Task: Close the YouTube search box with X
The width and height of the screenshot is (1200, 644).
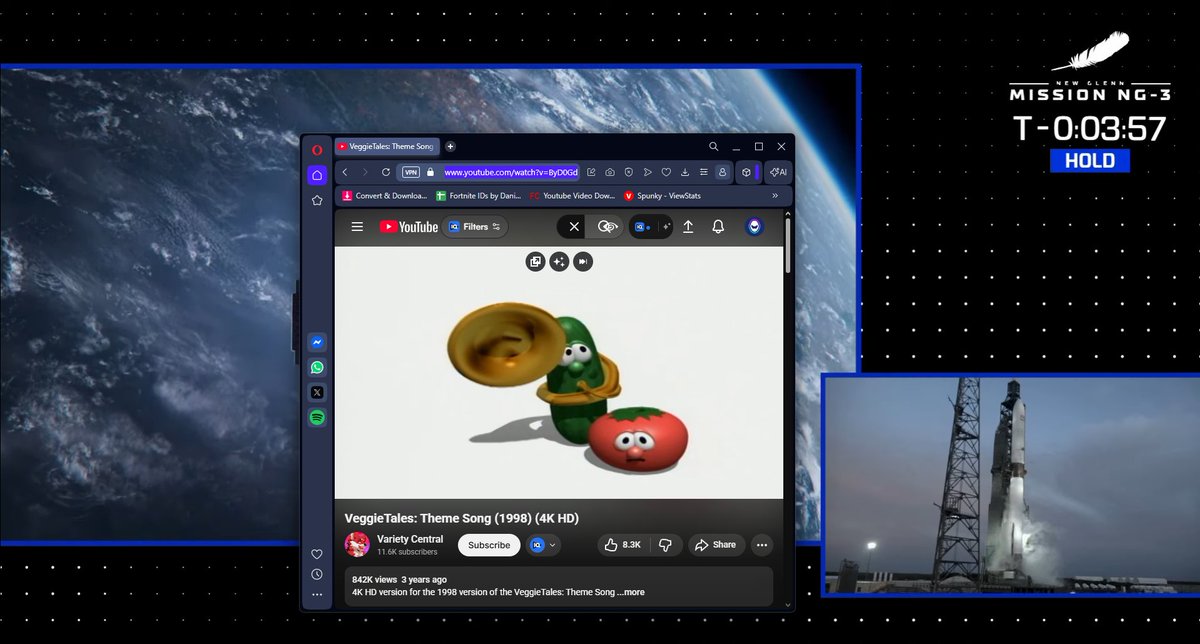Action: click(x=574, y=227)
